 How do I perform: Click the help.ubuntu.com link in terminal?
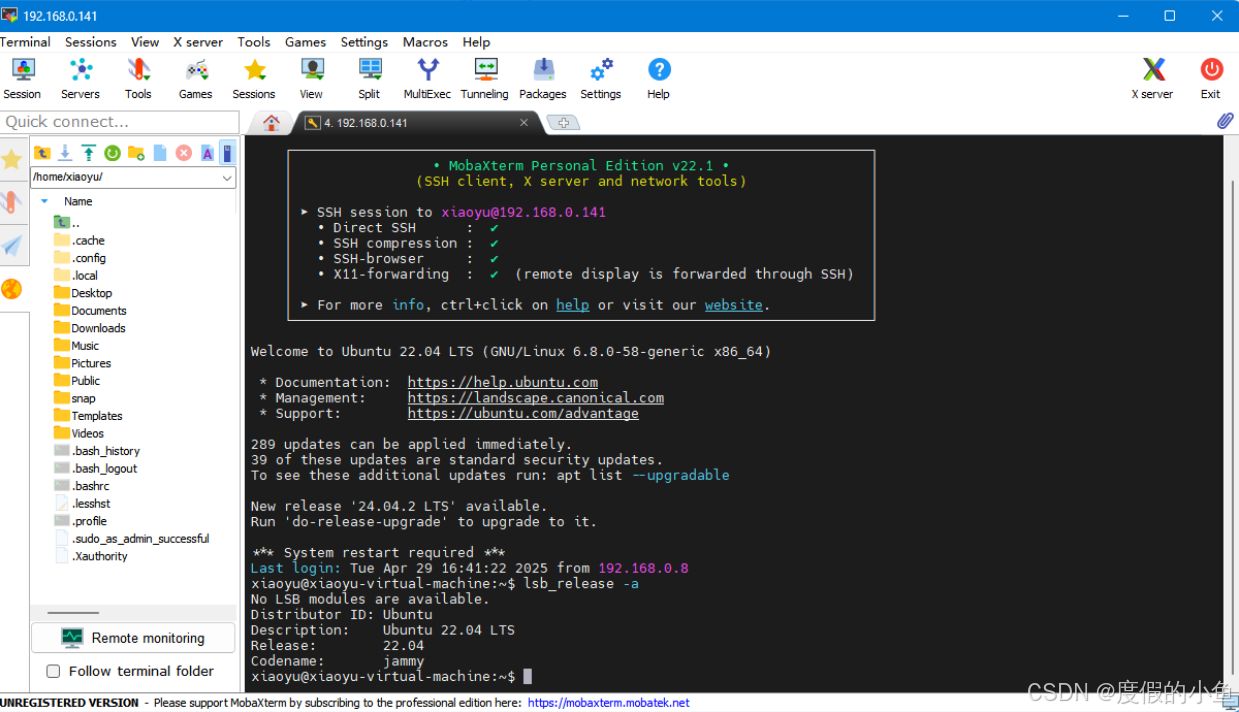502,382
